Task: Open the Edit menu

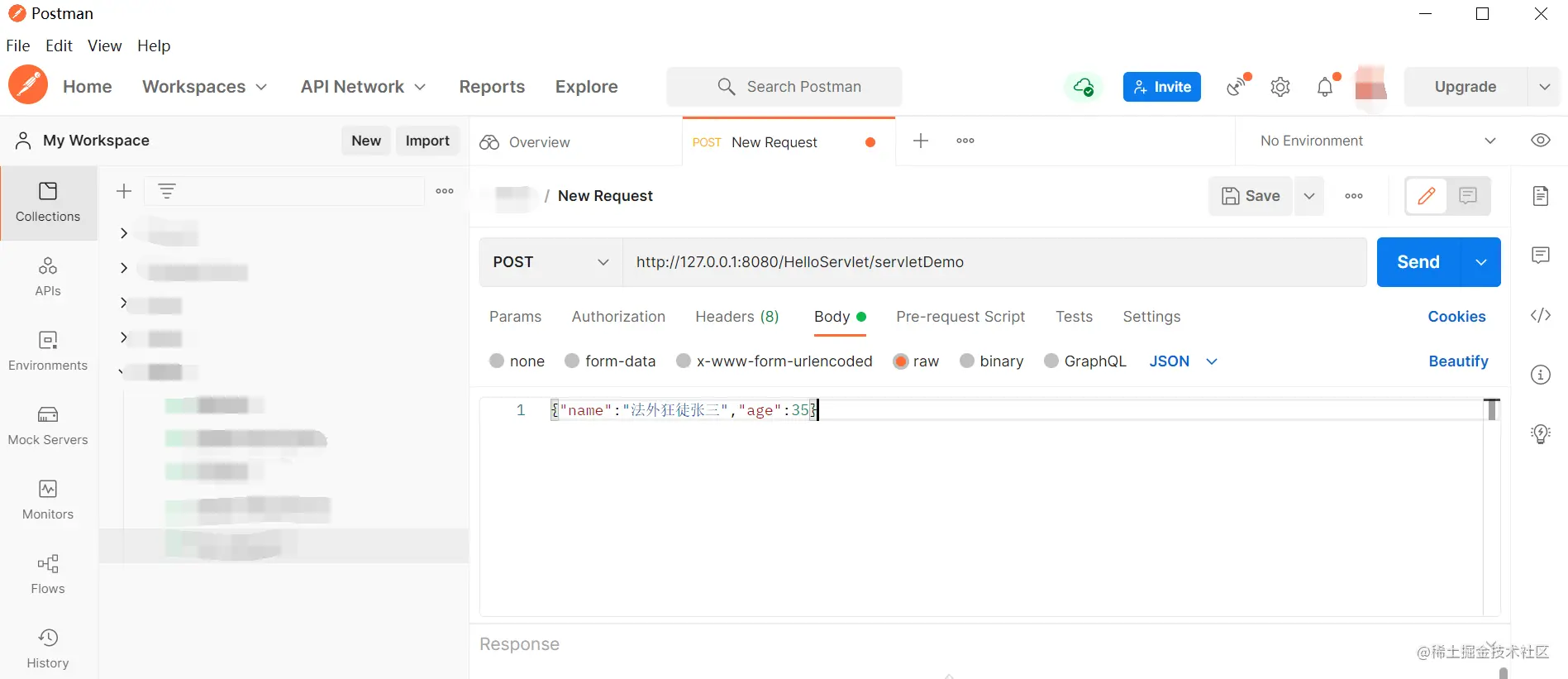Action: (59, 45)
